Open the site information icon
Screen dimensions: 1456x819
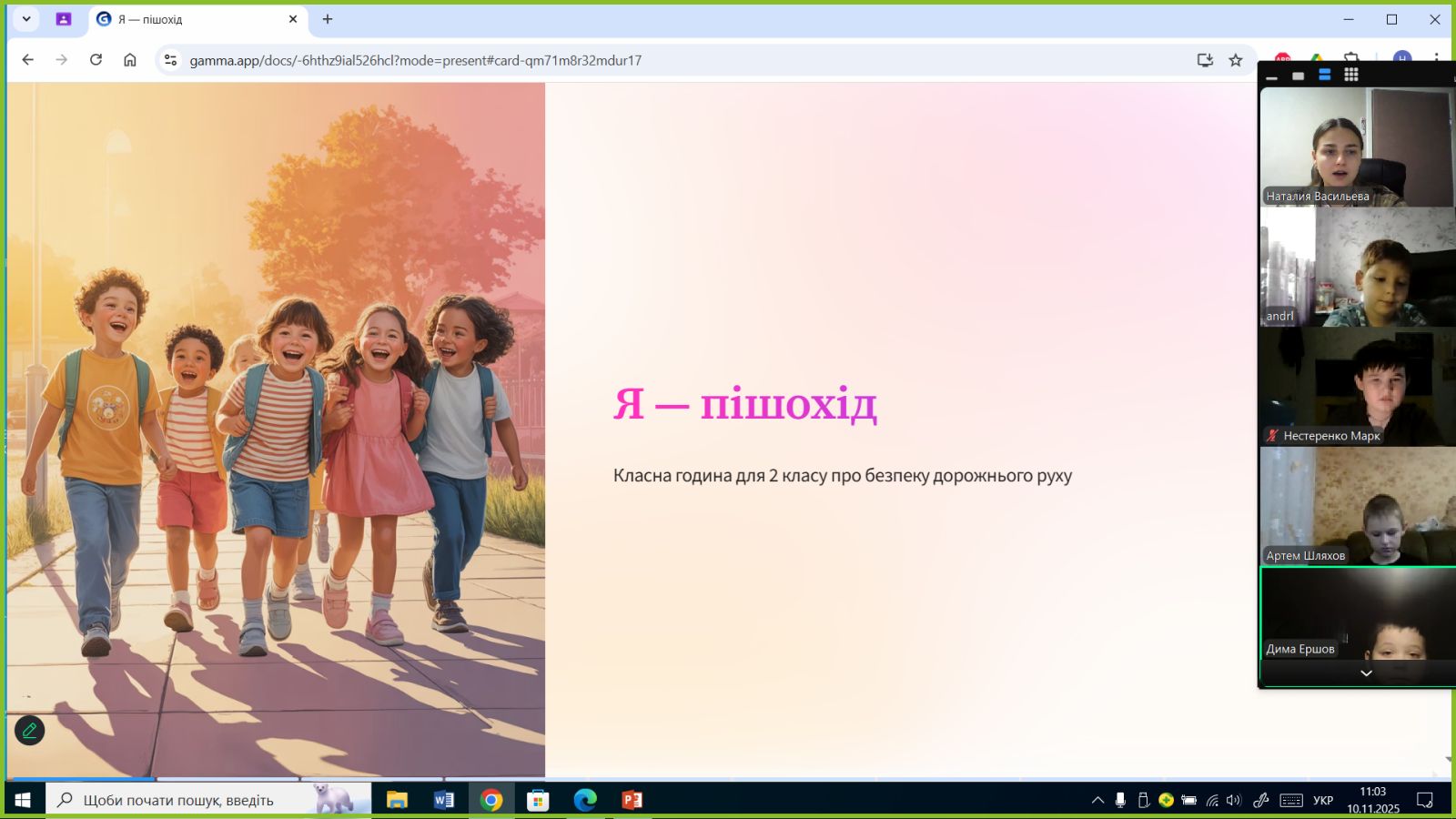[x=170, y=60]
